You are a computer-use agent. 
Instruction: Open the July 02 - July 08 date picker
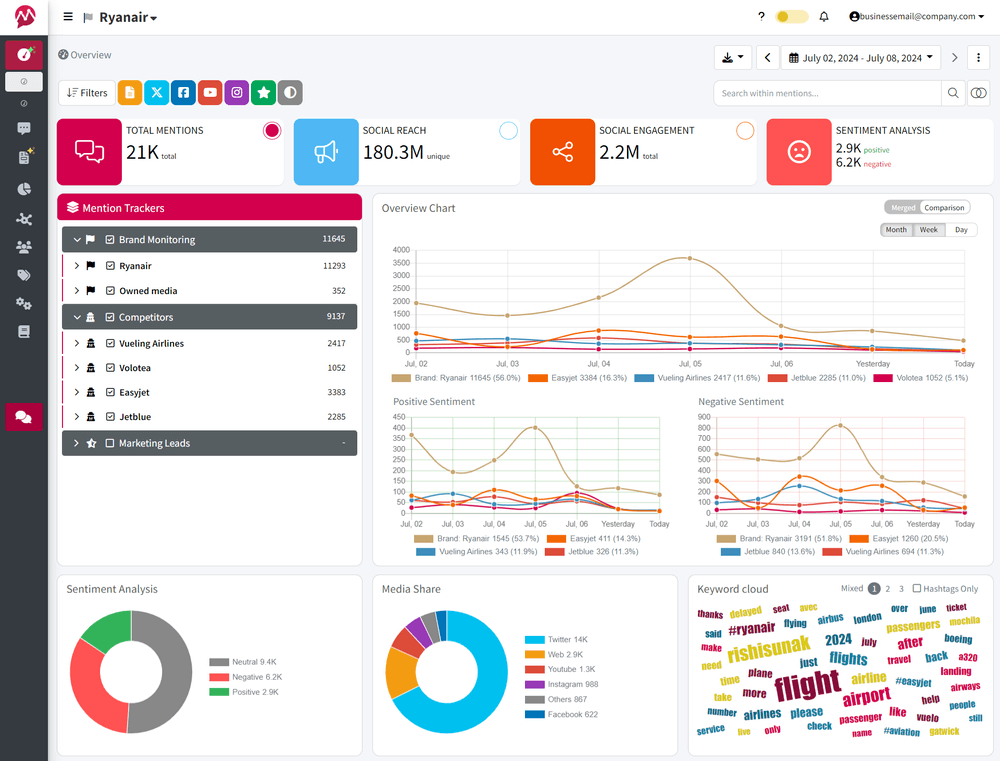point(860,57)
